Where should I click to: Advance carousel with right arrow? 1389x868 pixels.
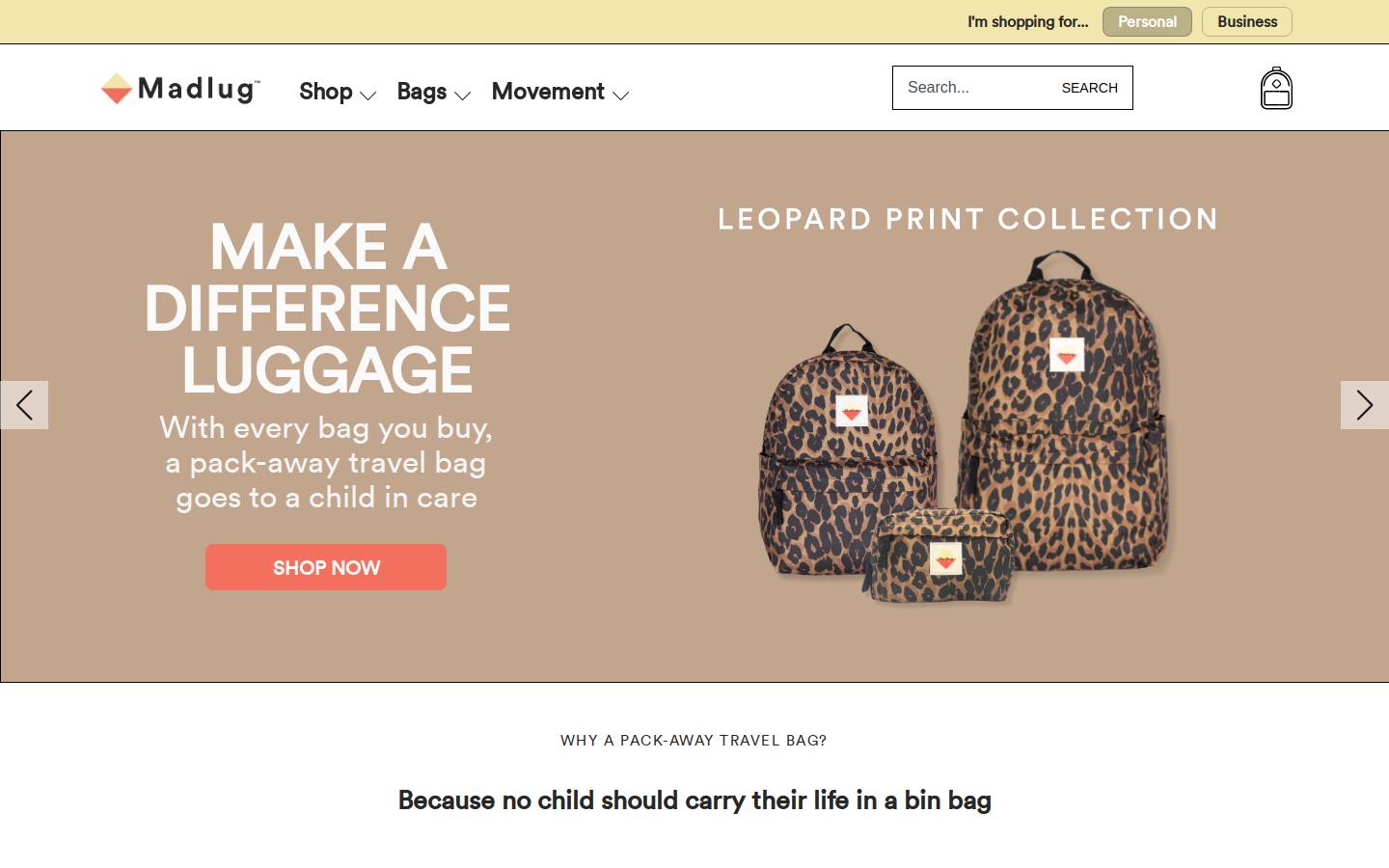1365,405
